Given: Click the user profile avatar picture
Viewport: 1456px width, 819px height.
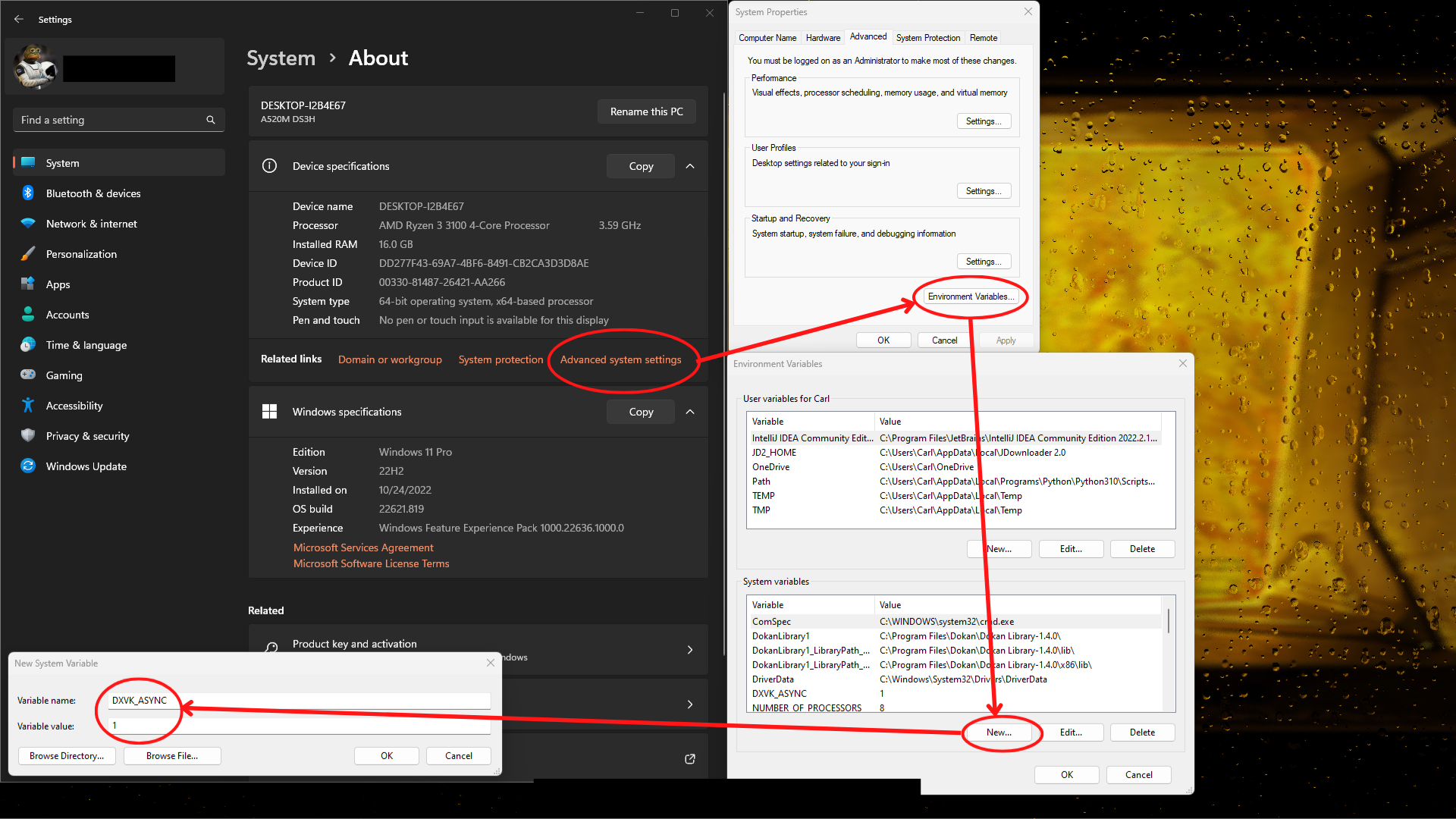Looking at the screenshot, I should tap(36, 67).
